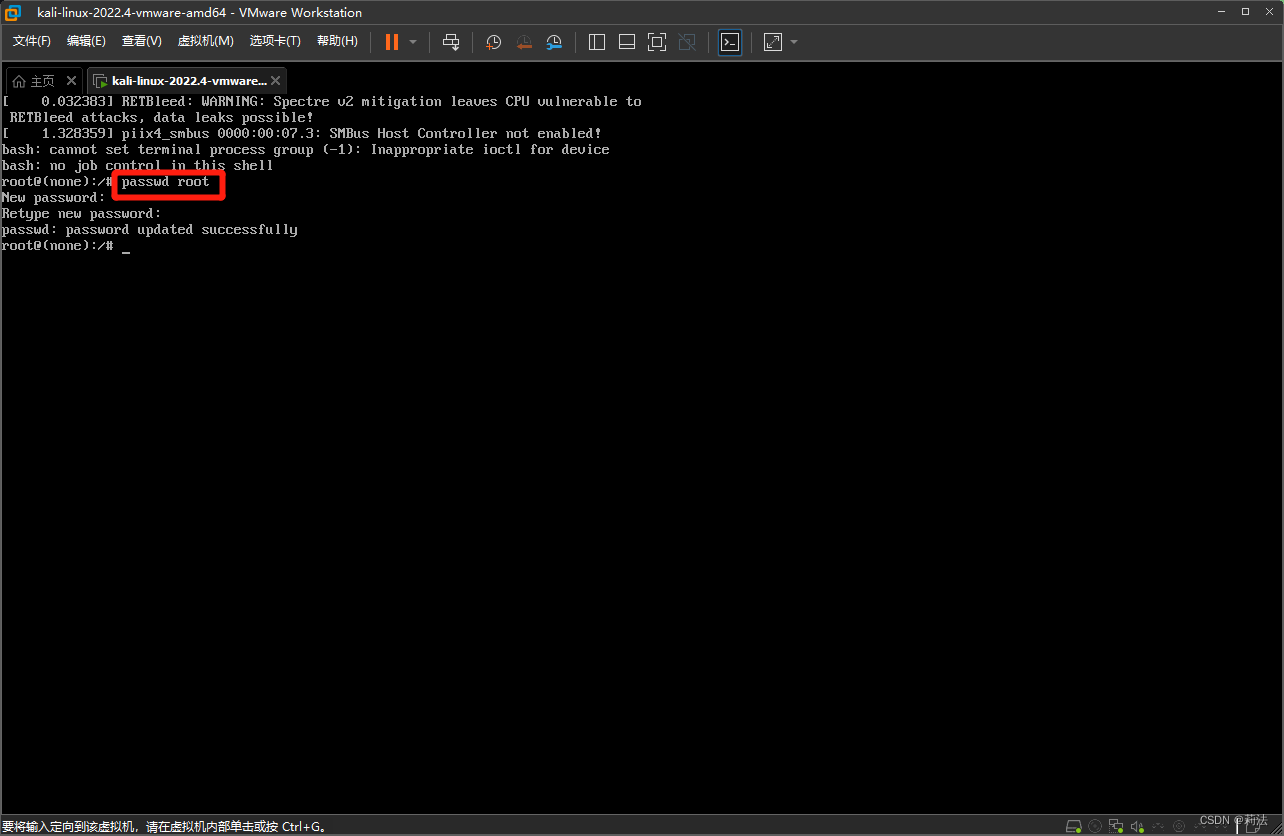The height and width of the screenshot is (836, 1284).
Task: Maximize the VMware Workstation window
Action: 1245,12
